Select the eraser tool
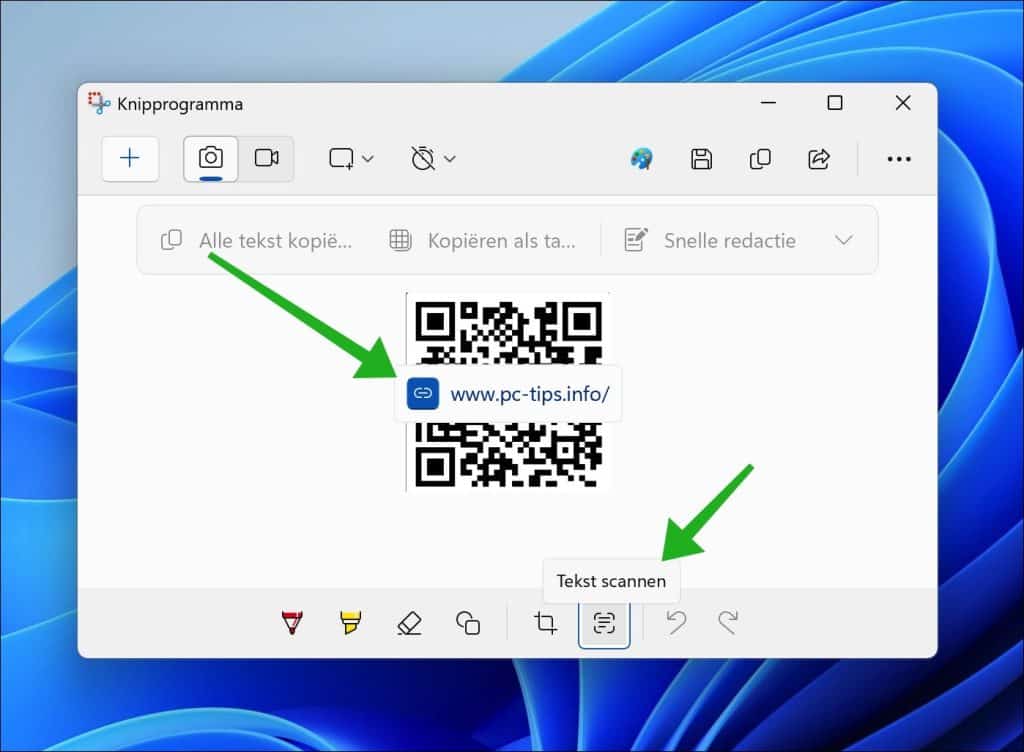 point(409,623)
